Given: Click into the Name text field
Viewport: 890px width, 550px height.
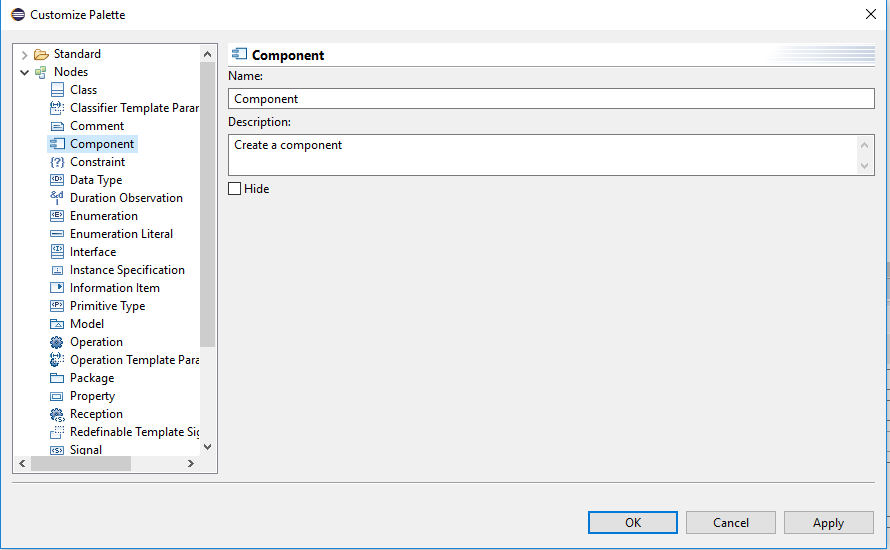Looking at the screenshot, I should pos(551,99).
